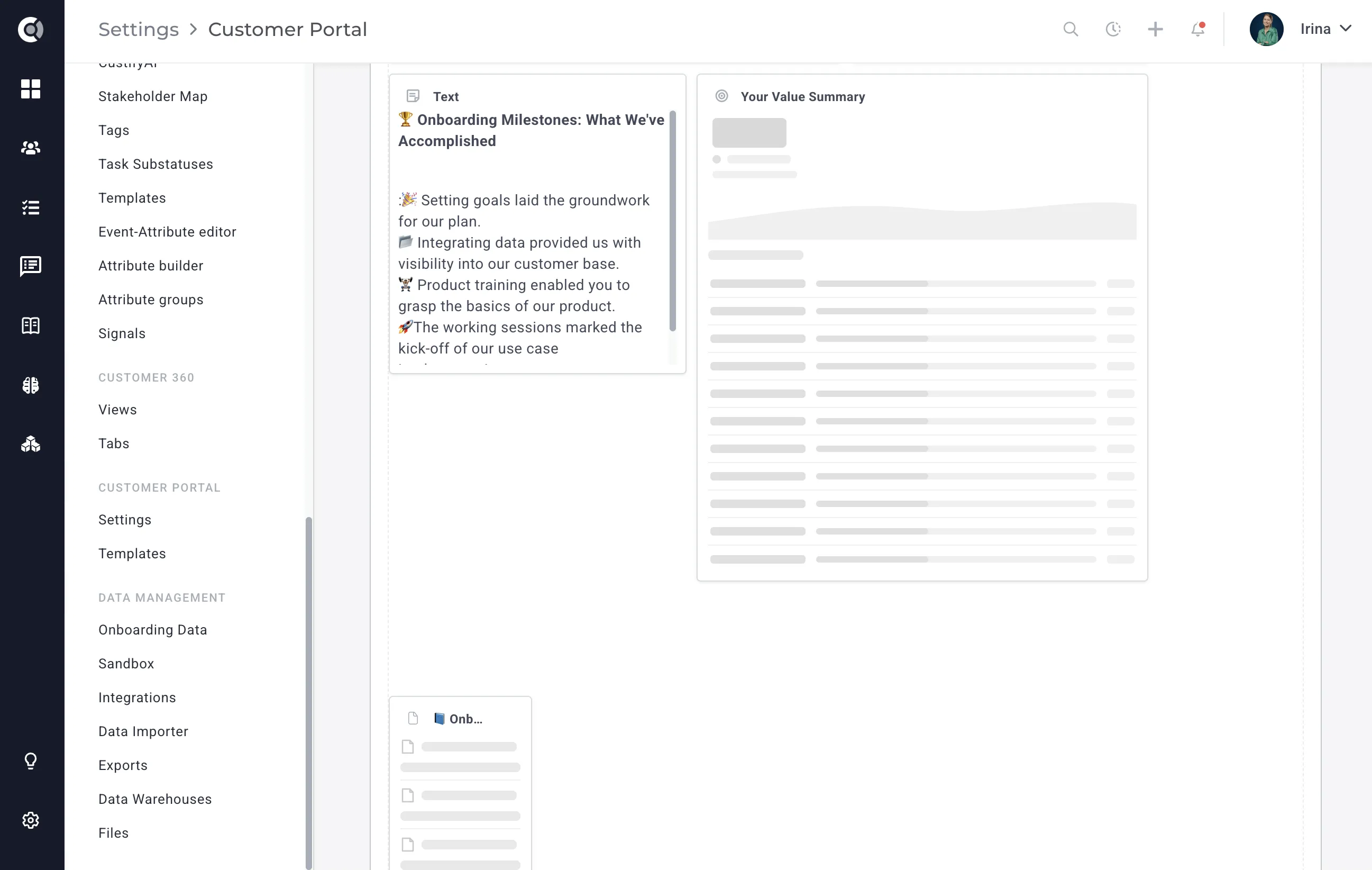Screen dimensions: 1372x870
Task: Open Stakeholder Map settings item
Action: tap(153, 96)
